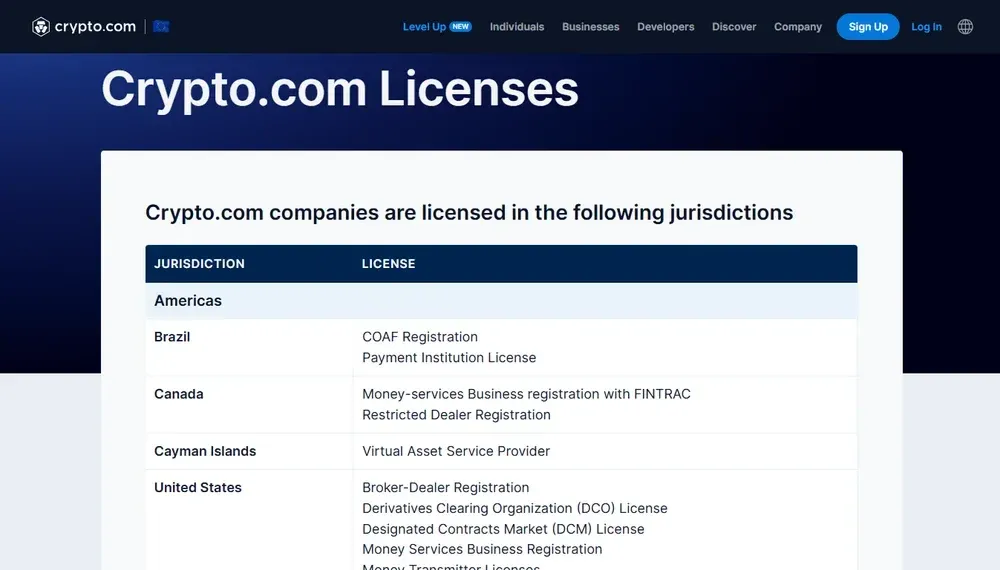
Task: Click the COAF Registration text
Action: pyautogui.click(x=420, y=337)
